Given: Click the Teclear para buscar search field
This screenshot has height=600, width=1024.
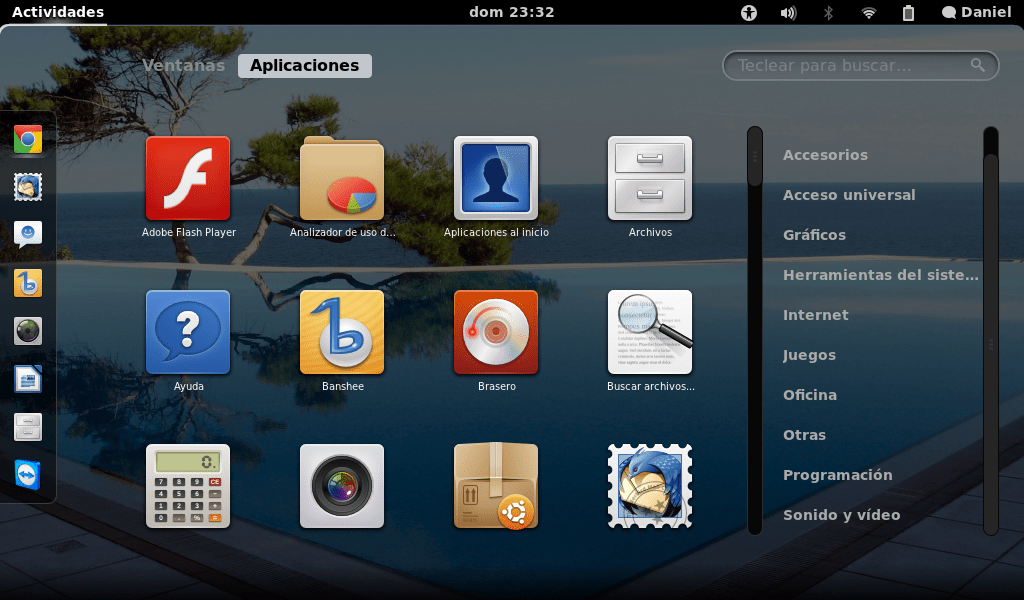Looking at the screenshot, I should click(860, 65).
